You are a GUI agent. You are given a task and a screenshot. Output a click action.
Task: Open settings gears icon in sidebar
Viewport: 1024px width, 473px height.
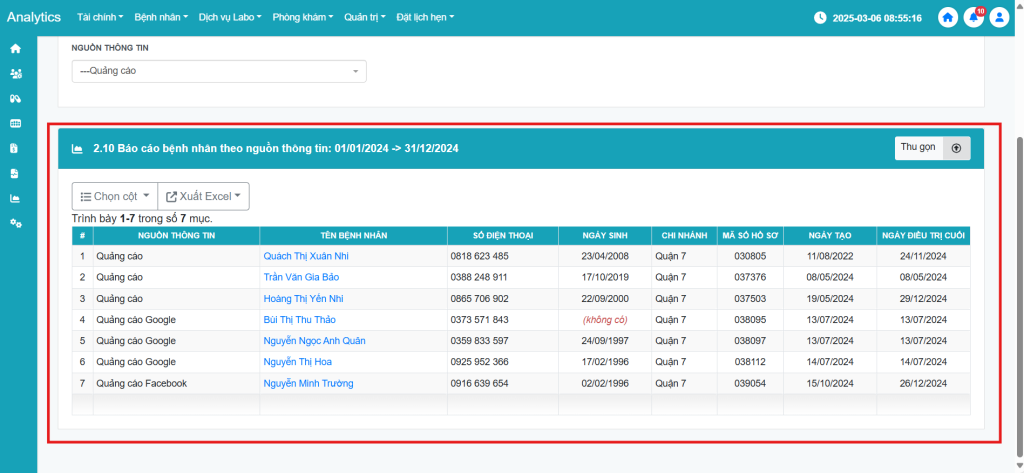pyautogui.click(x=15, y=223)
